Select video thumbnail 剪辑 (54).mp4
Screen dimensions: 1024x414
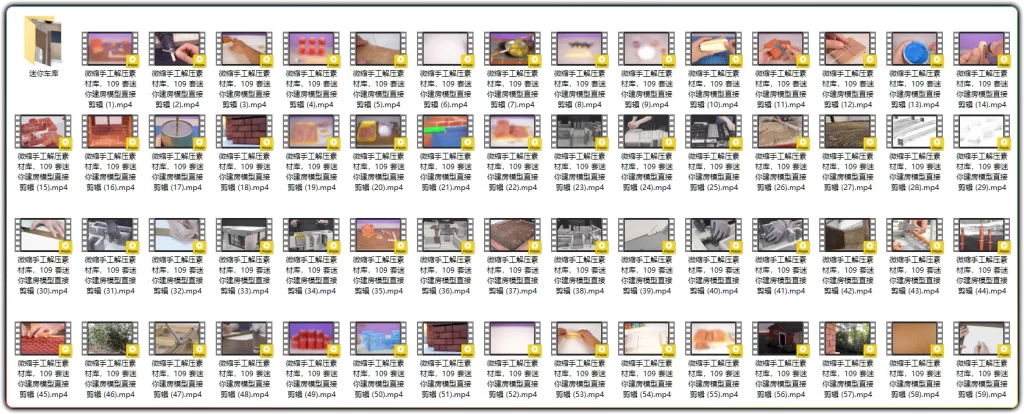pyautogui.click(x=647, y=339)
